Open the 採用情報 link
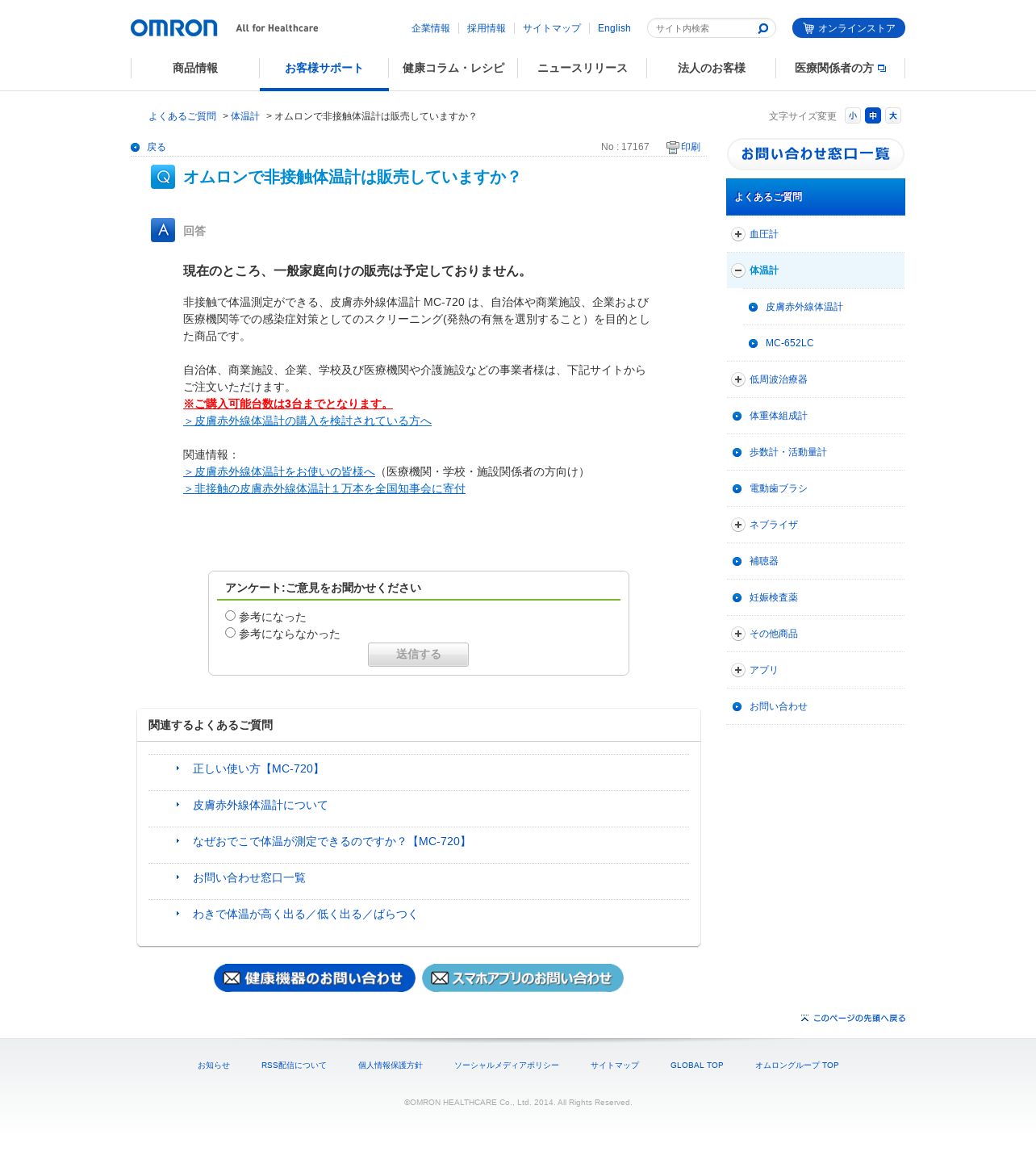1036x1164 pixels. [487, 28]
